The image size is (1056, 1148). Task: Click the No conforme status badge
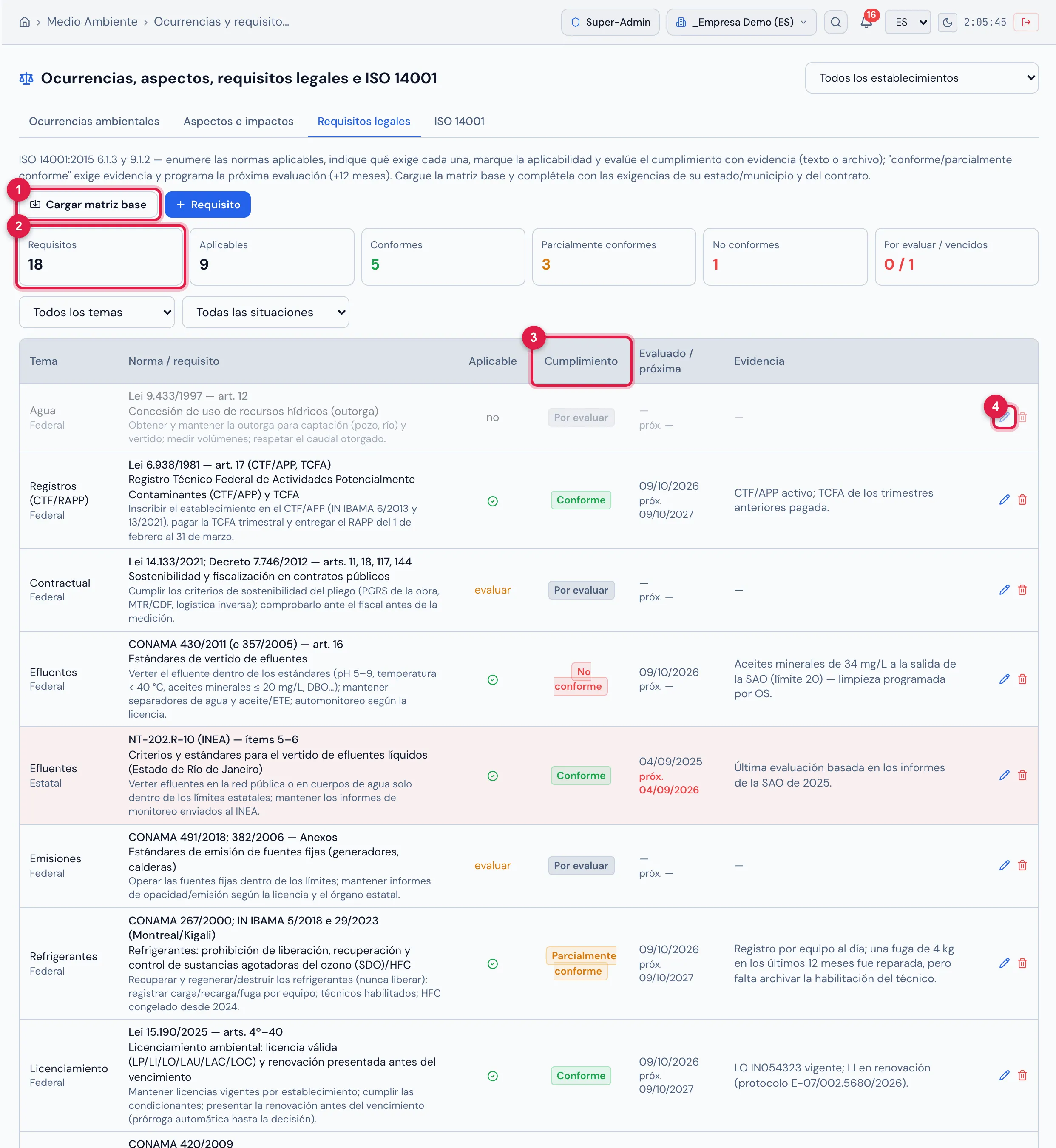click(581, 679)
